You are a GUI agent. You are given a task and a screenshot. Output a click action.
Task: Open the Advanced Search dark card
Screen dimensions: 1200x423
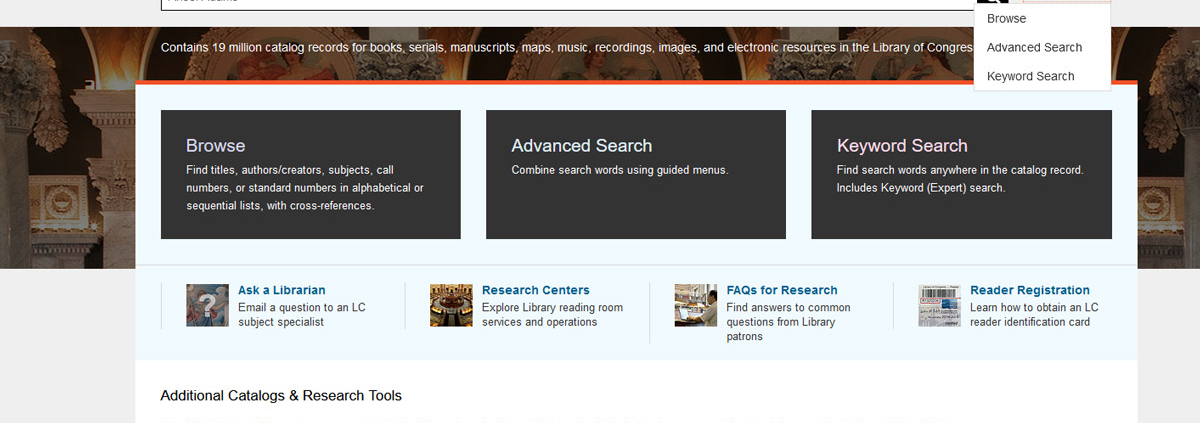point(636,174)
